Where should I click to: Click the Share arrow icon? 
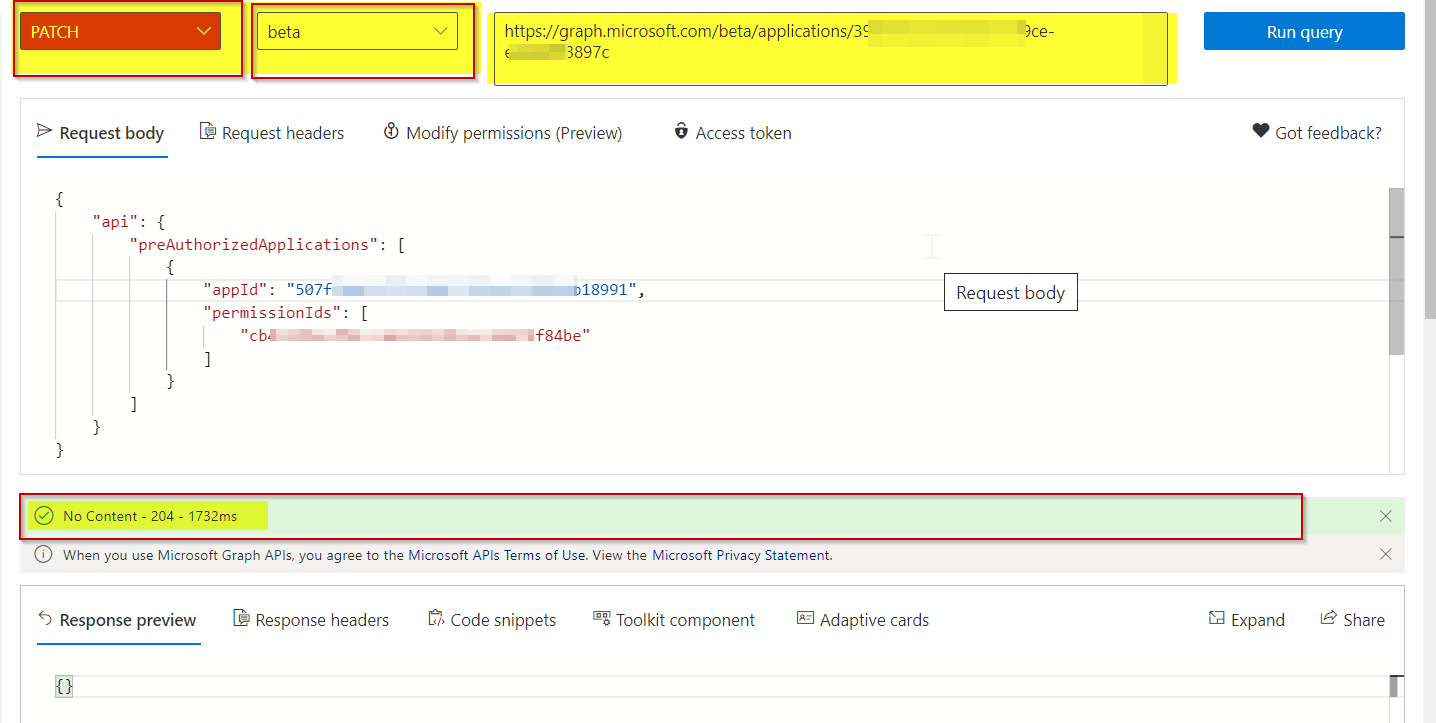(1329, 618)
